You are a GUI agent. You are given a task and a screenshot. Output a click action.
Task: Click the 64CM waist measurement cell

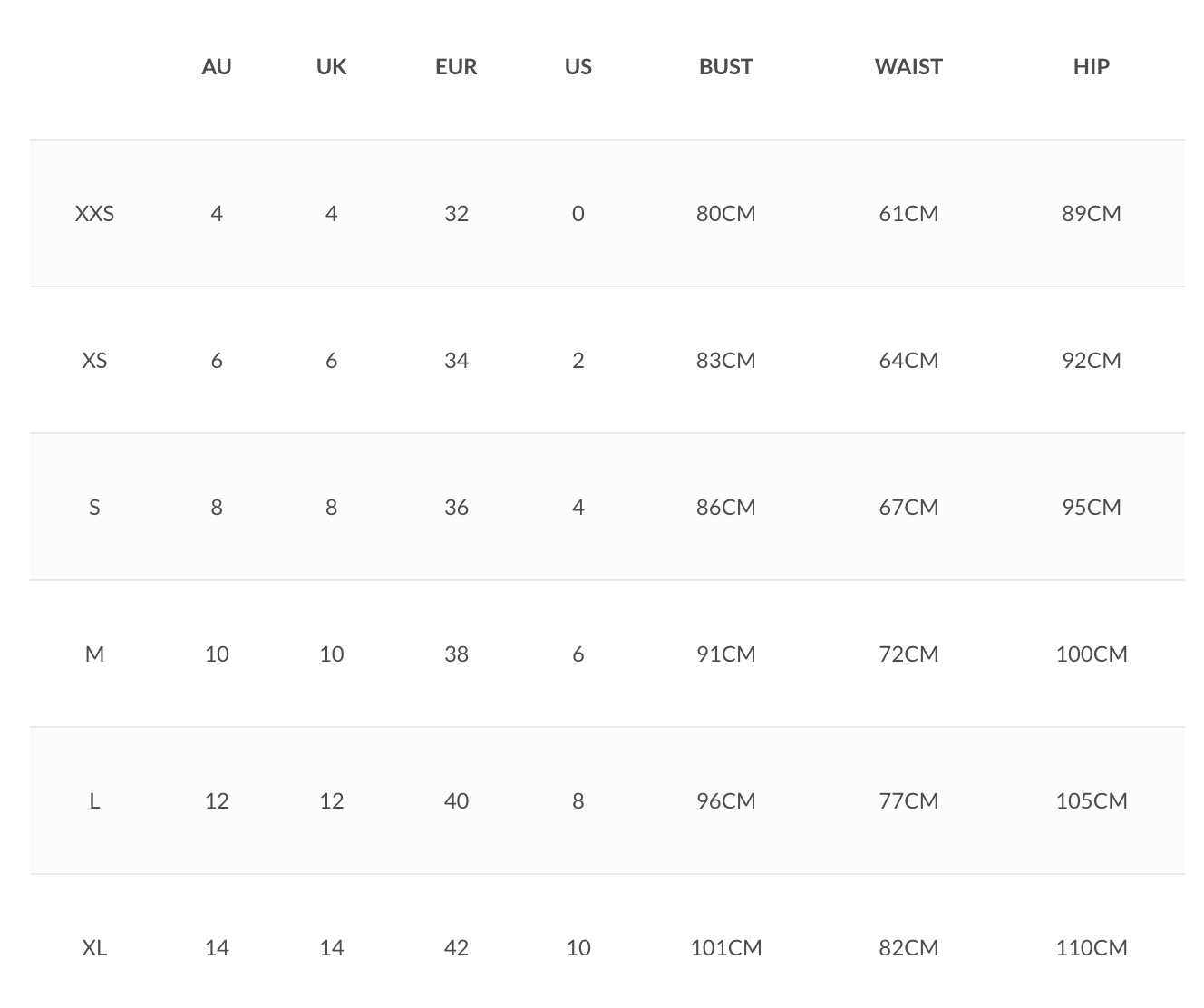[x=908, y=361]
